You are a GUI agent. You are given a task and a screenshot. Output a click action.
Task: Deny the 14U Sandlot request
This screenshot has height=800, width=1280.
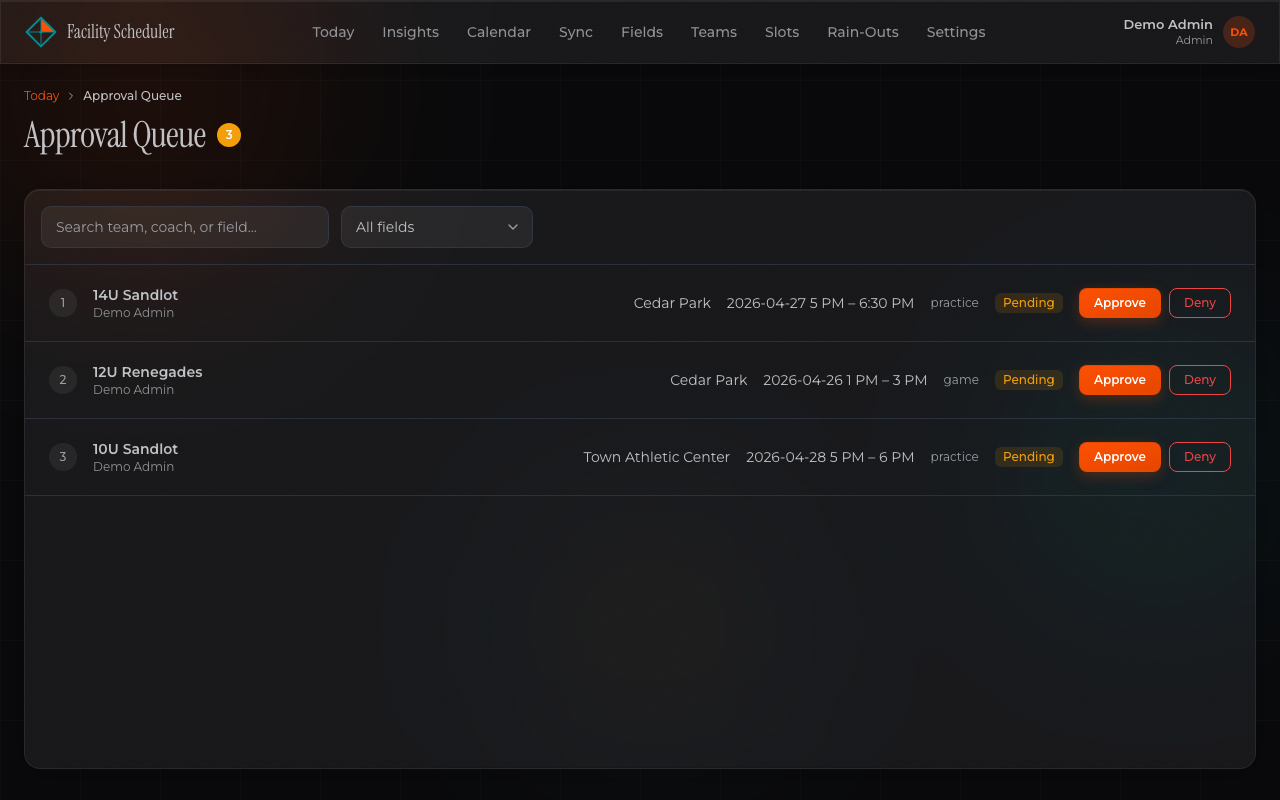1200,303
